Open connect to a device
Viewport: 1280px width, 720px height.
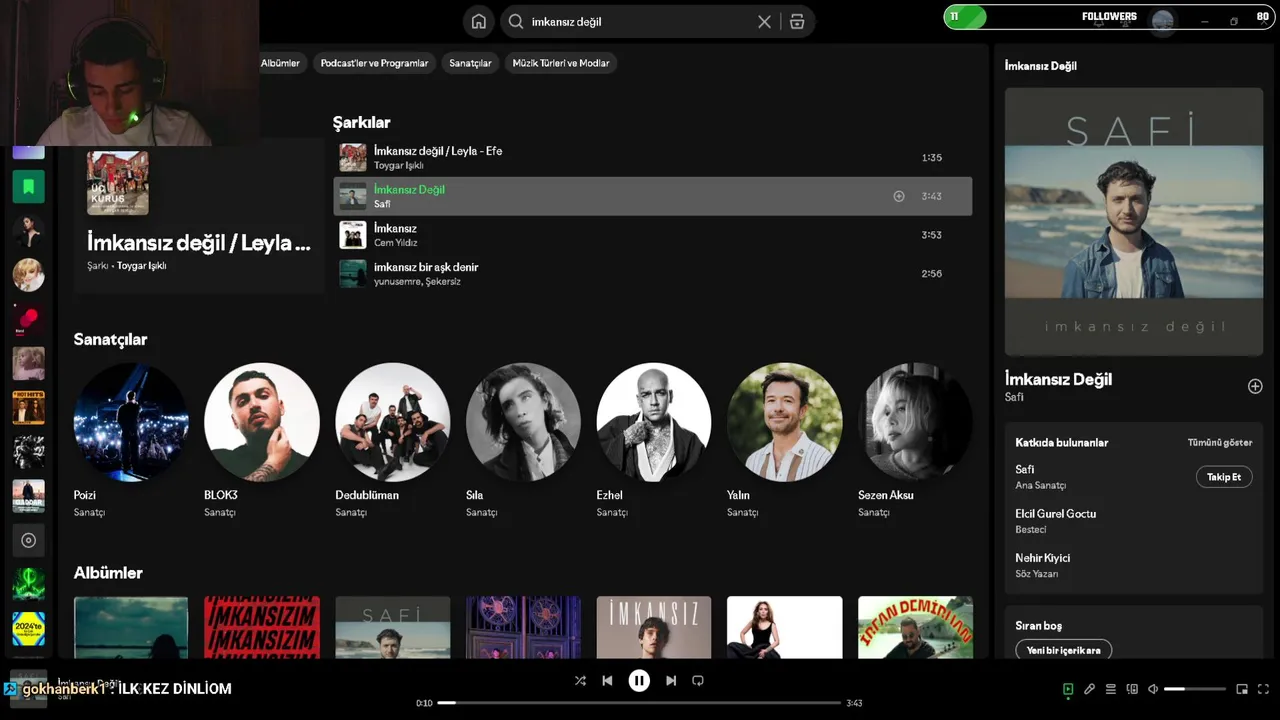[x=1132, y=689]
